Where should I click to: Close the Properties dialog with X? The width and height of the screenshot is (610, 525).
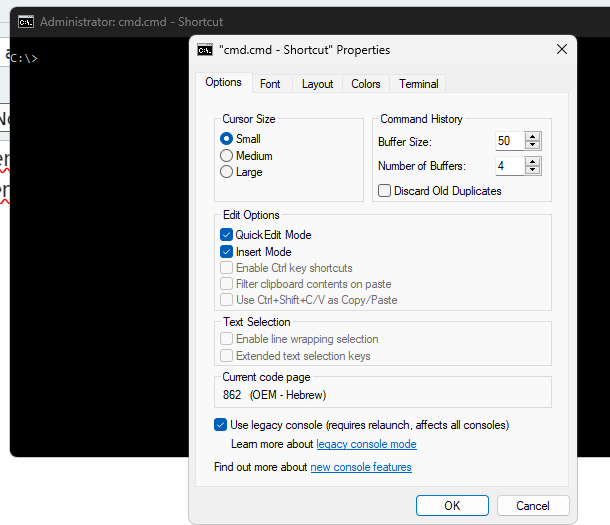point(561,50)
